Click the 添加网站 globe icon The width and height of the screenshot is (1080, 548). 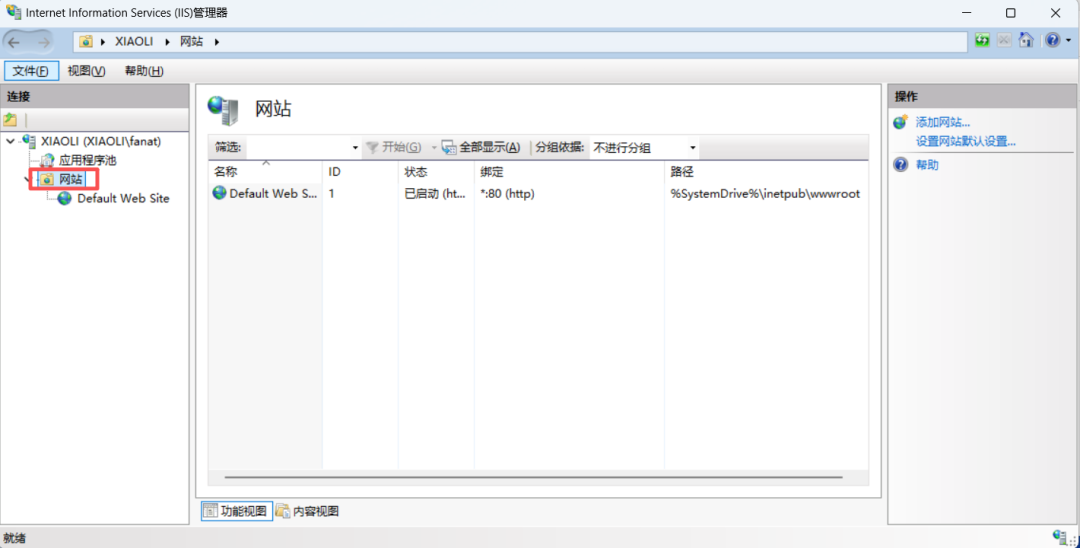[x=900, y=123]
